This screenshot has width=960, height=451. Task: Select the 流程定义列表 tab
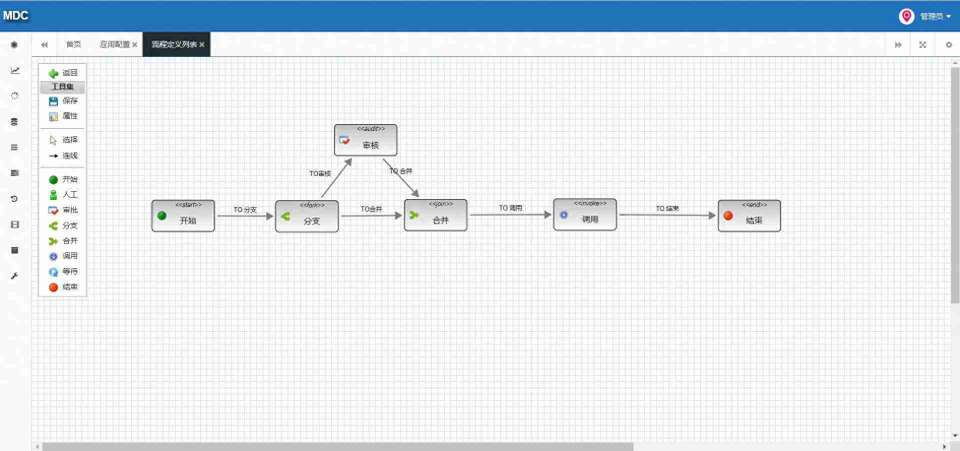coord(174,45)
